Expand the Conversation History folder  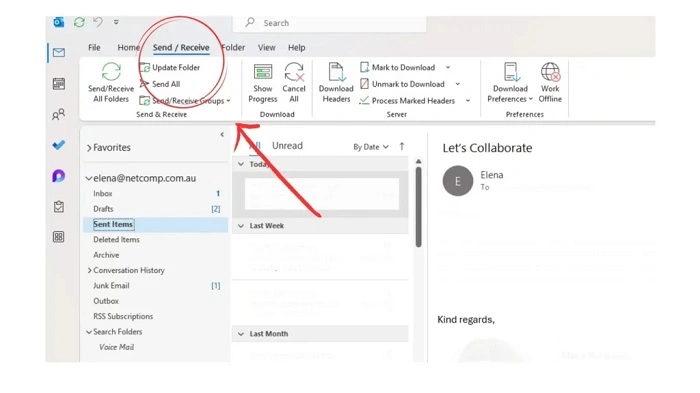(89, 270)
